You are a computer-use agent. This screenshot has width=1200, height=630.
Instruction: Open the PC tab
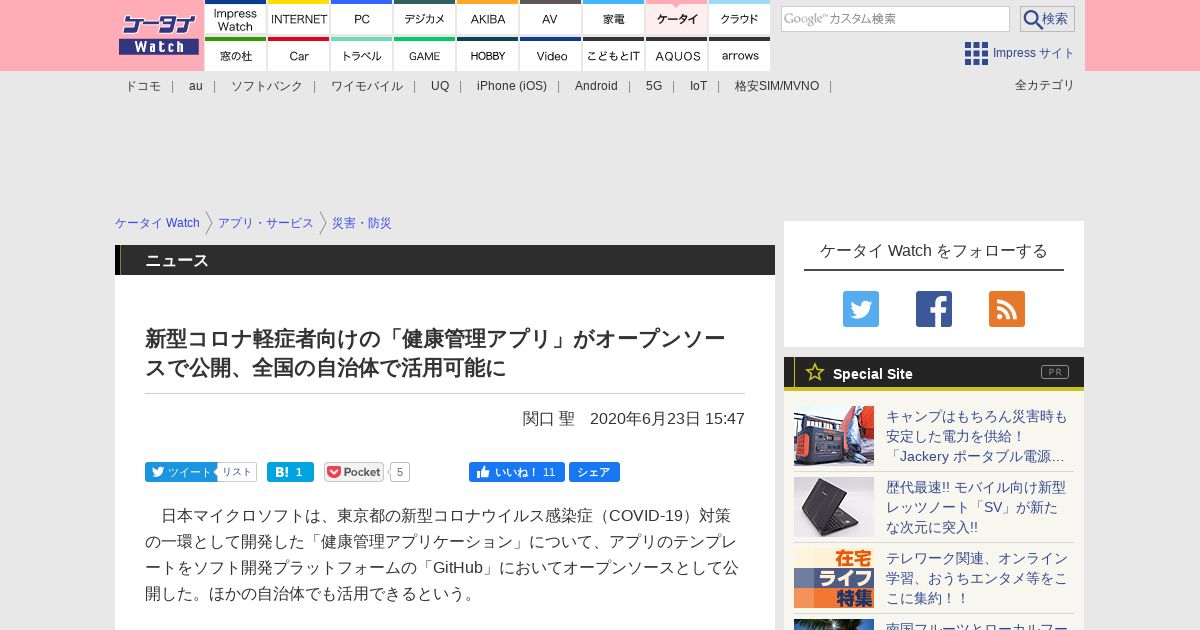361,18
